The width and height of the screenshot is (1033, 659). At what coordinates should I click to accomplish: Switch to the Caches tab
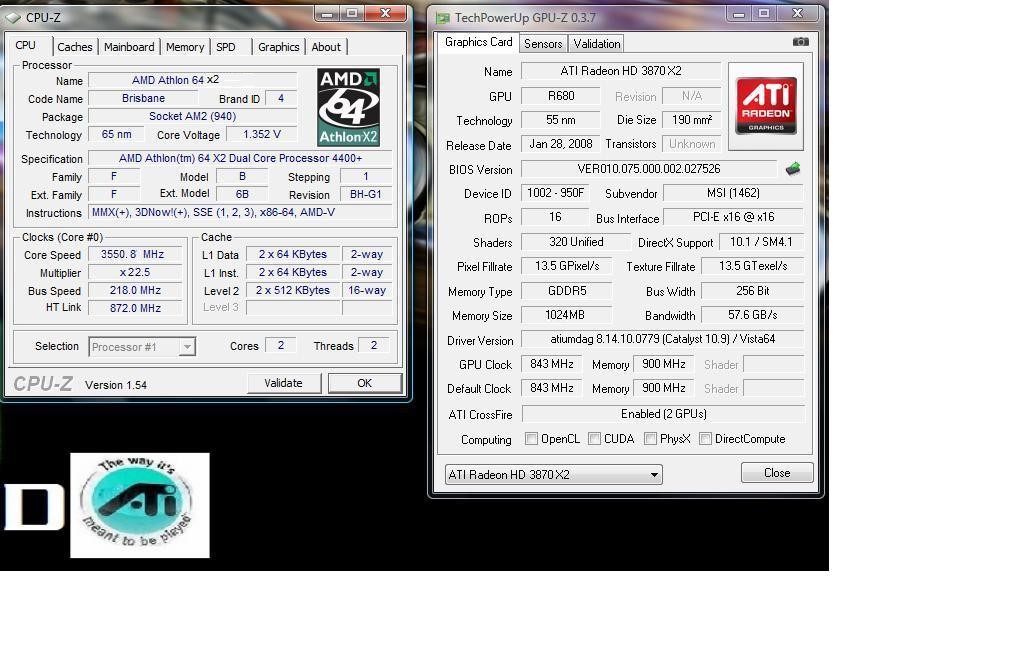74,47
